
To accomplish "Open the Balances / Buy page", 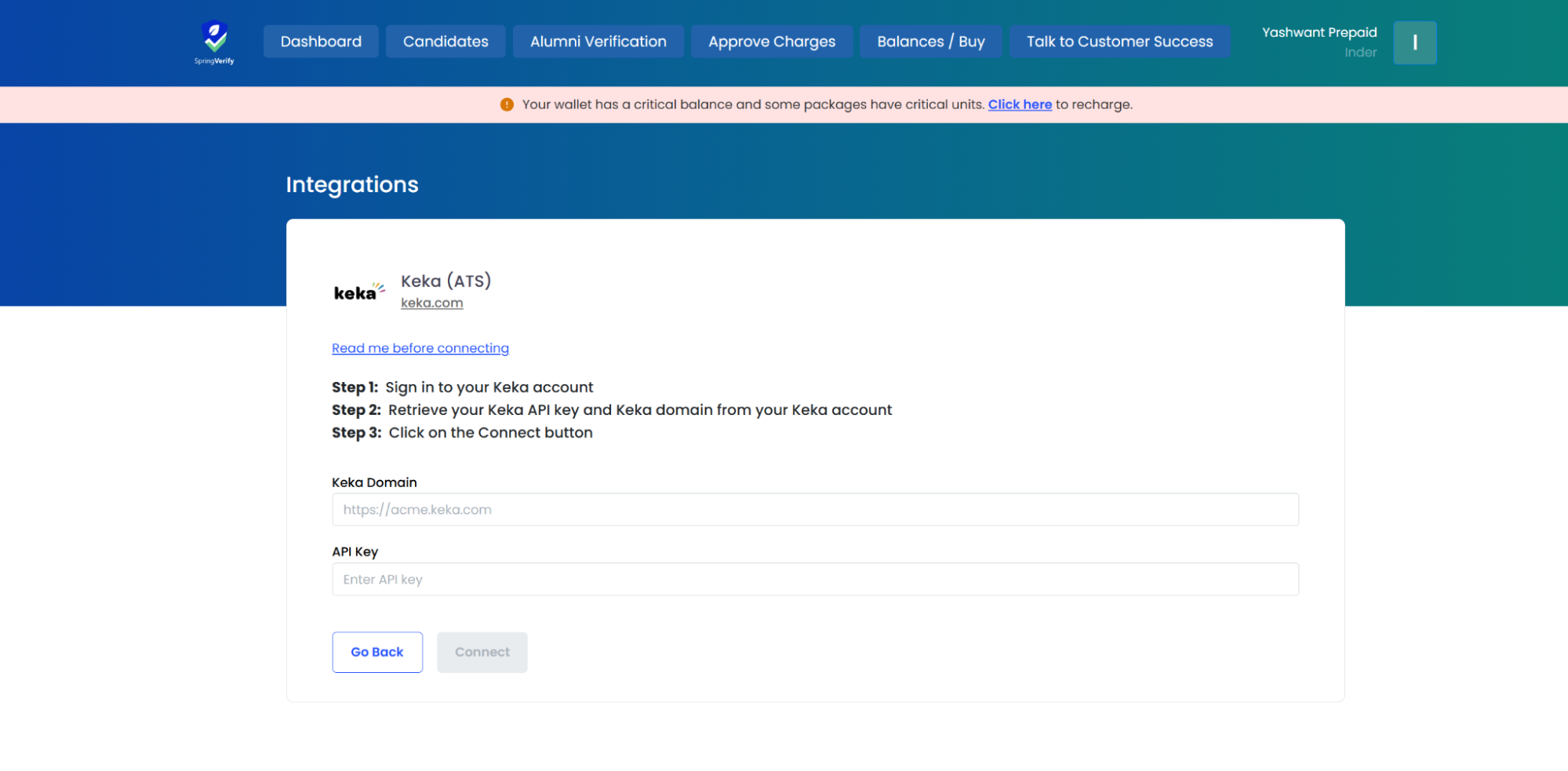I will coord(930,42).
